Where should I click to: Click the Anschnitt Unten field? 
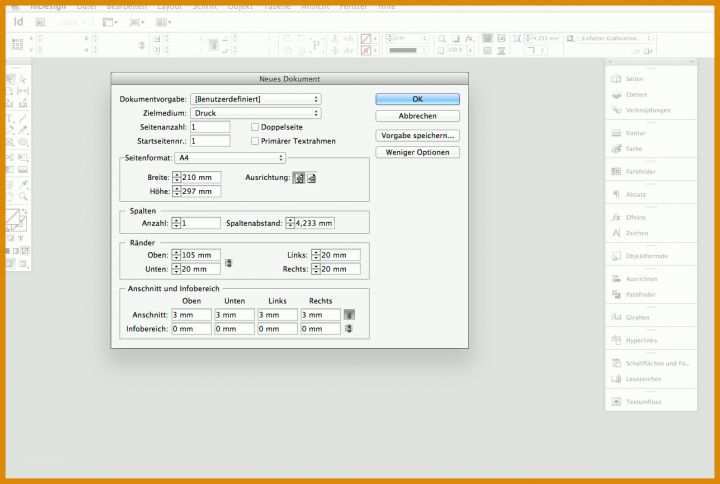coord(234,315)
